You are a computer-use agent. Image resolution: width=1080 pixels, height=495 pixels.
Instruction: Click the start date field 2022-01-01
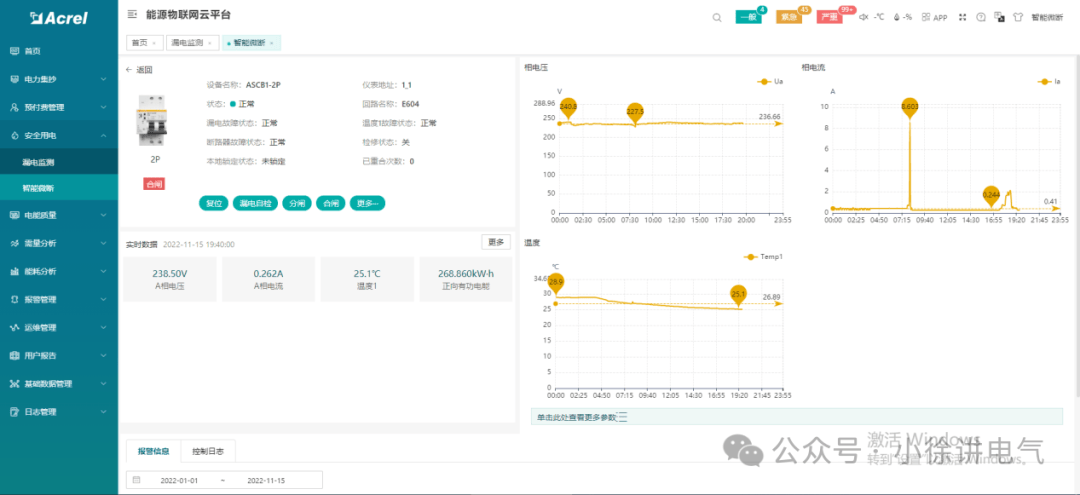(179, 480)
